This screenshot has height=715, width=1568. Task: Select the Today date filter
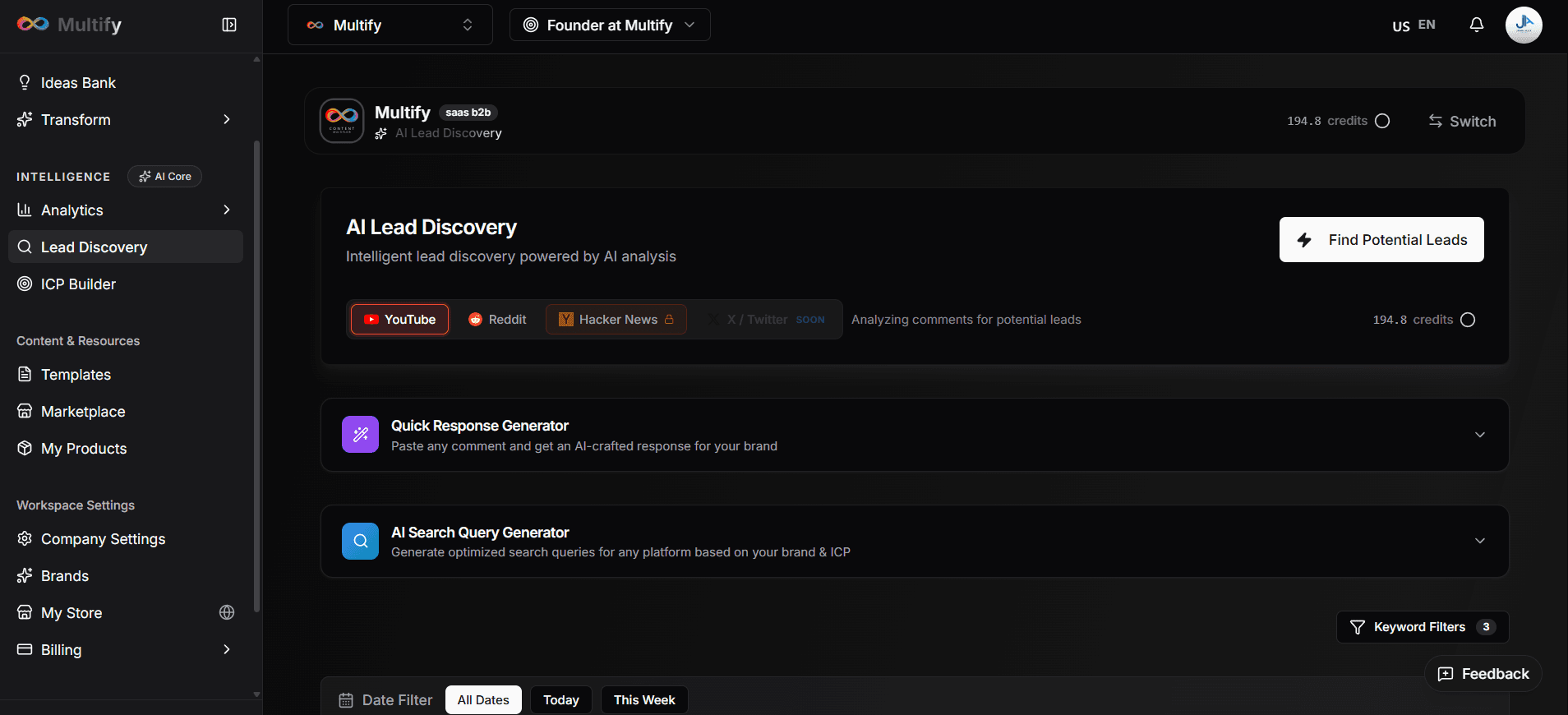tap(561, 700)
